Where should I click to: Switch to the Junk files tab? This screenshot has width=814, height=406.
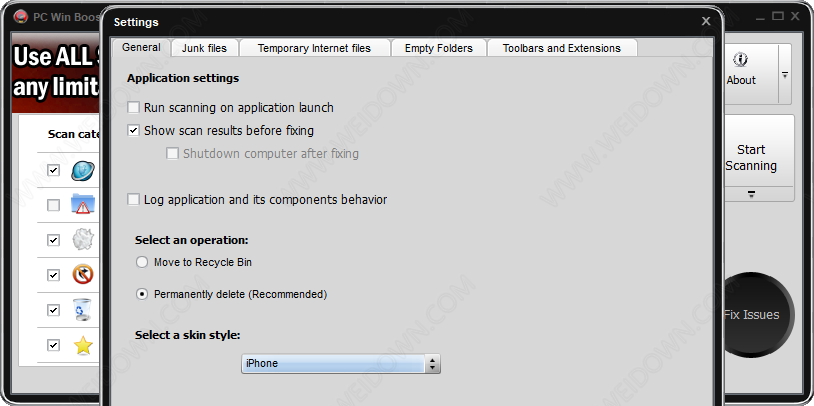(x=205, y=48)
